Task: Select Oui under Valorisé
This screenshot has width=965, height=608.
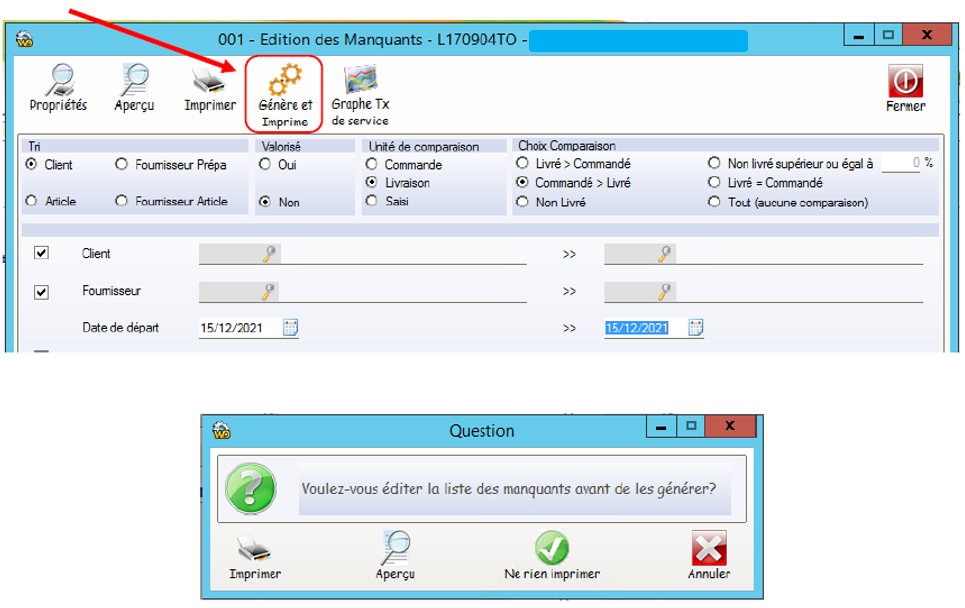Action: [266, 165]
